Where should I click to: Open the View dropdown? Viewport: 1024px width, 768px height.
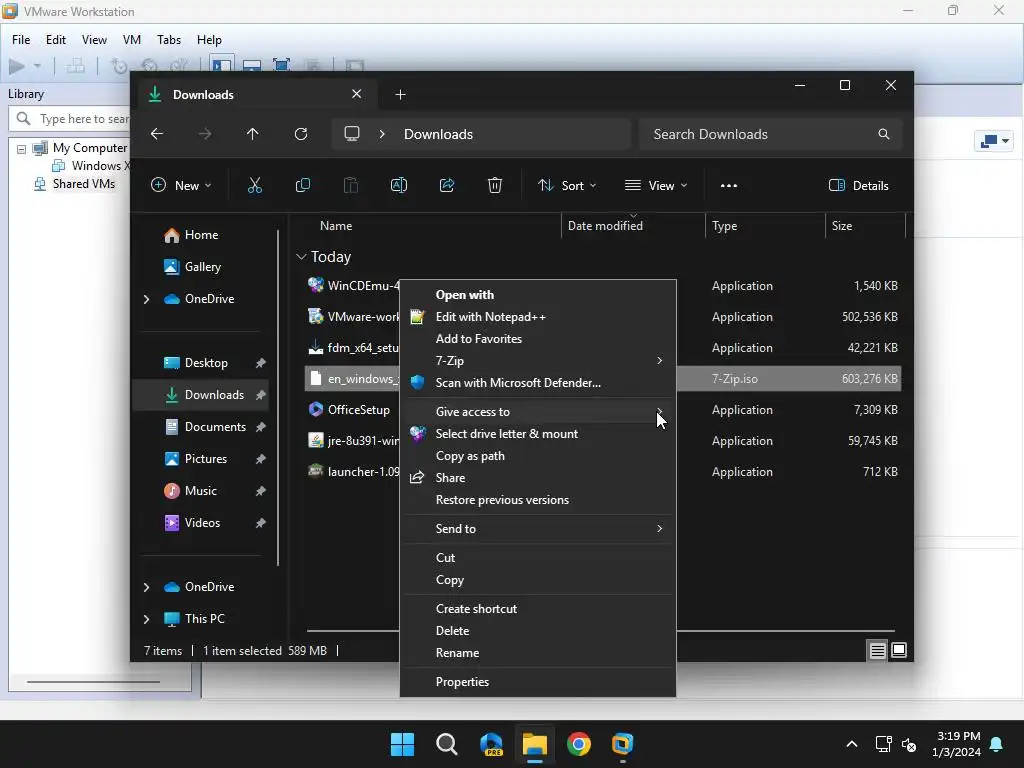click(656, 185)
